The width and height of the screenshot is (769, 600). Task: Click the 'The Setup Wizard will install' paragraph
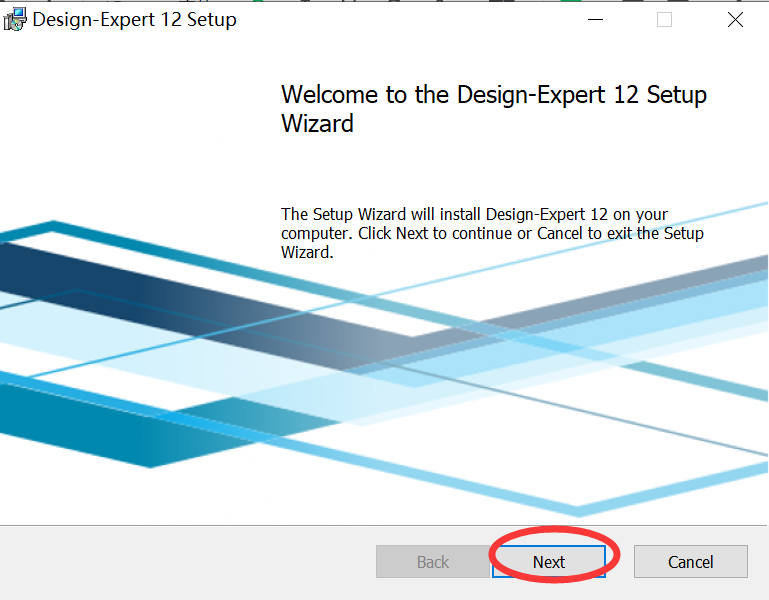tap(492, 233)
